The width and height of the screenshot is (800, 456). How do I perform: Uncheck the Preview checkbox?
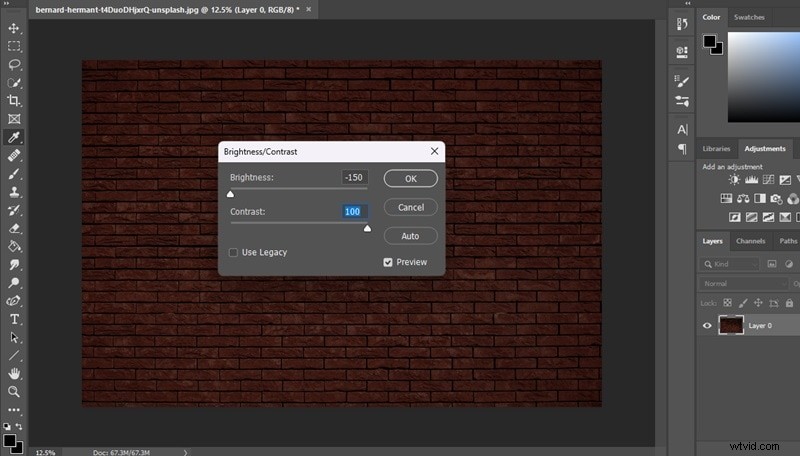[x=388, y=262]
